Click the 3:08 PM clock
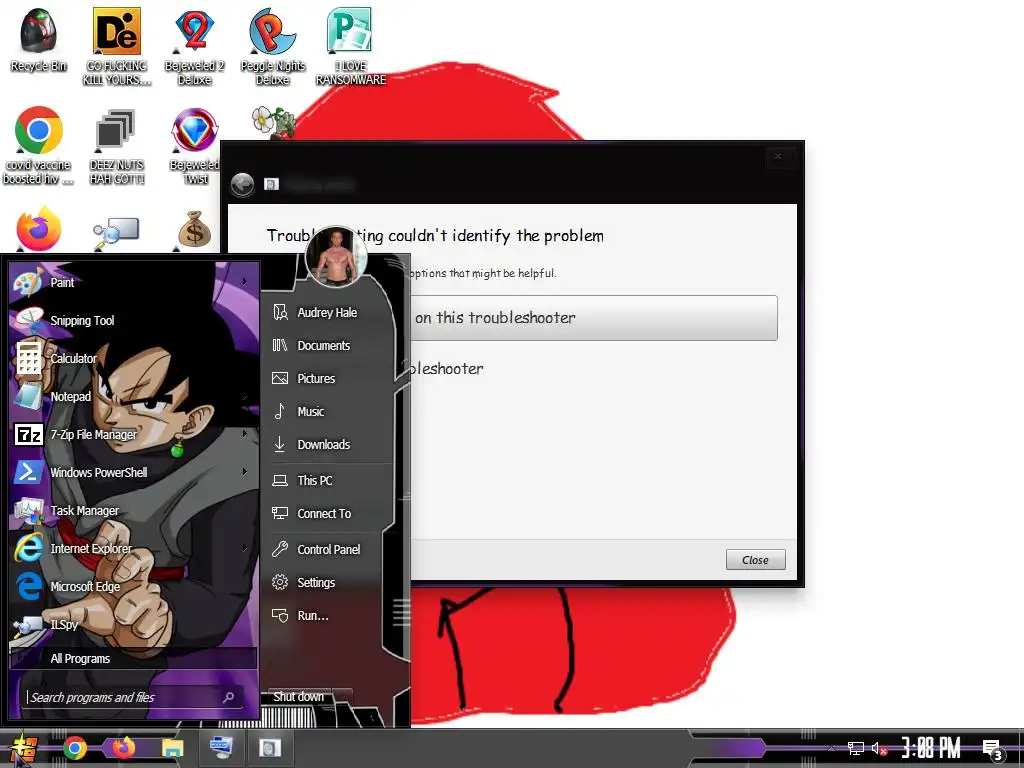Viewport: 1024px width, 768px height. 931,748
